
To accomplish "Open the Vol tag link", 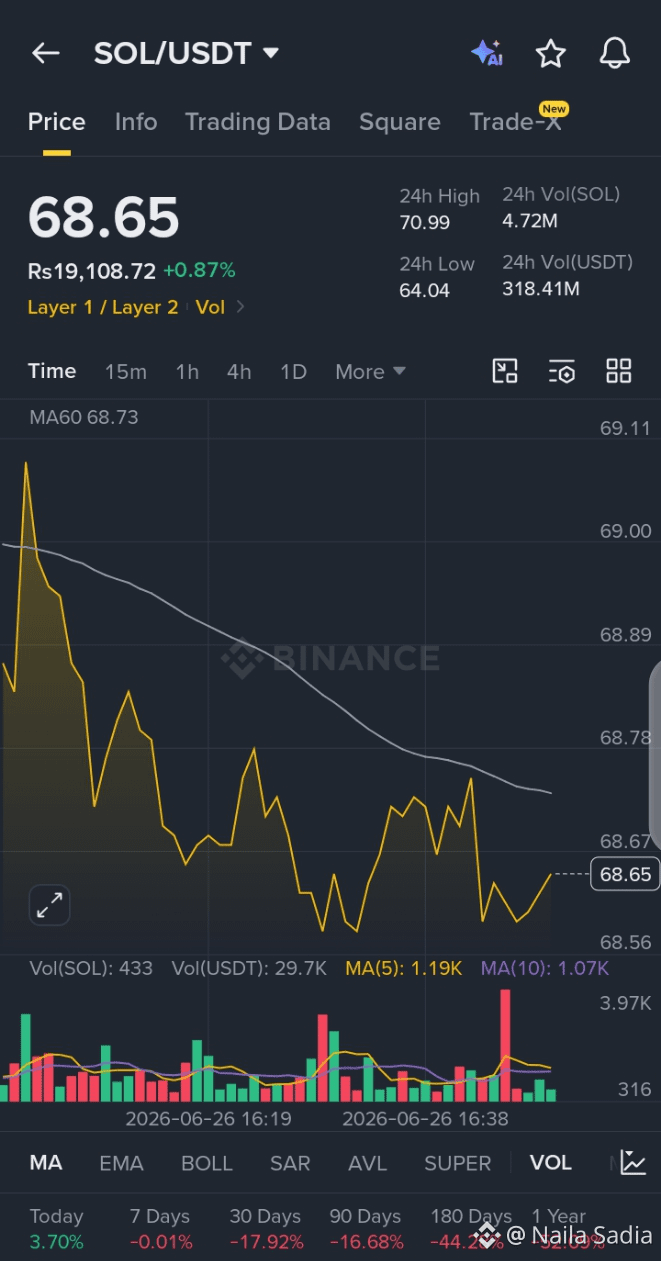I will [x=210, y=307].
